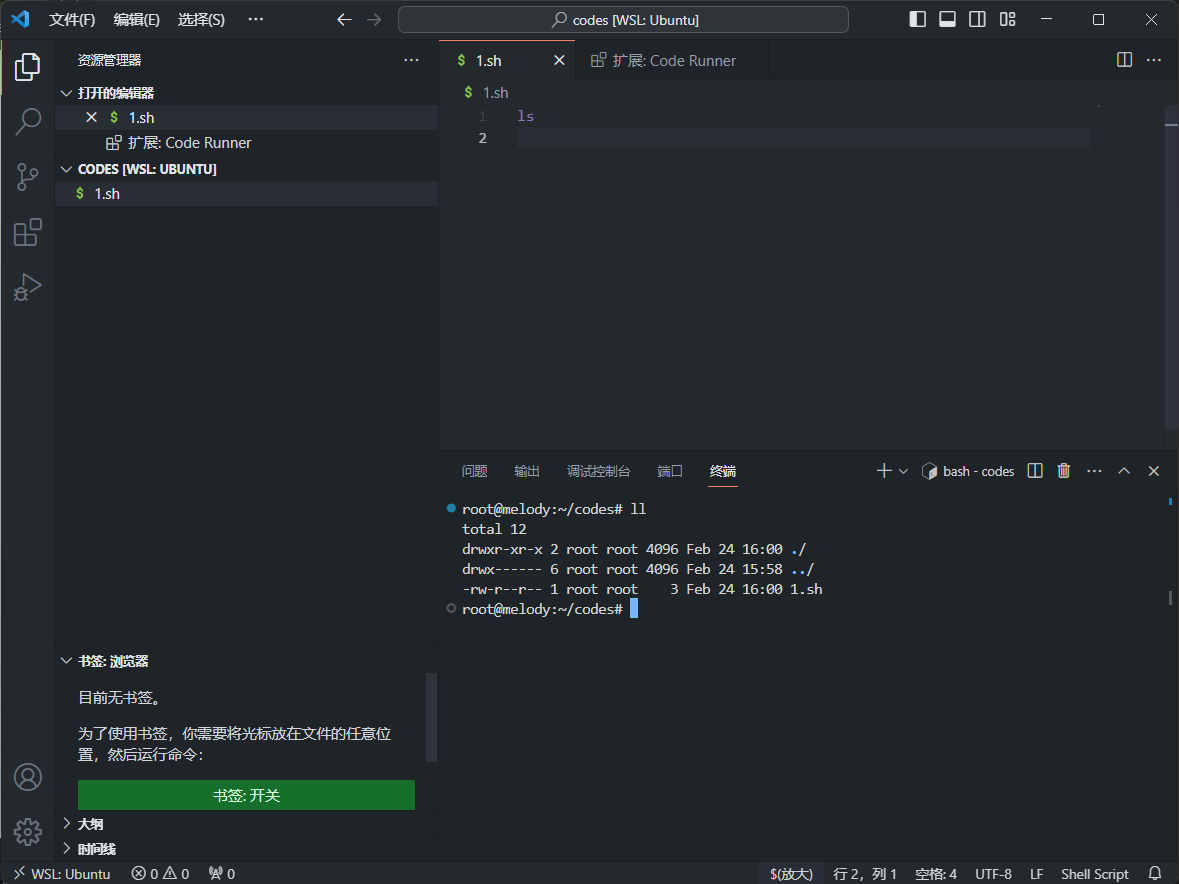Screen dimensions: 1179x884
Task: Open terminal panel more actions ellipsis
Action: point(1094,471)
